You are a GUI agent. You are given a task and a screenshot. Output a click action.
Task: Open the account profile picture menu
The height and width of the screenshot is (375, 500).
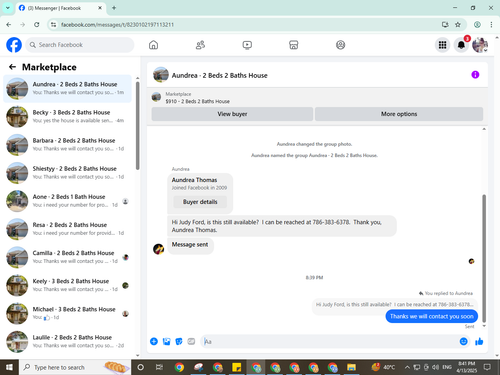(x=480, y=45)
